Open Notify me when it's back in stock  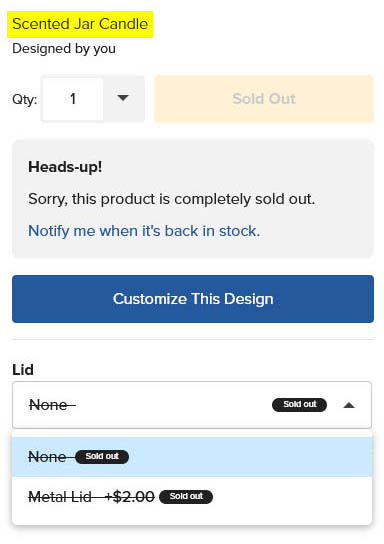[144, 231]
